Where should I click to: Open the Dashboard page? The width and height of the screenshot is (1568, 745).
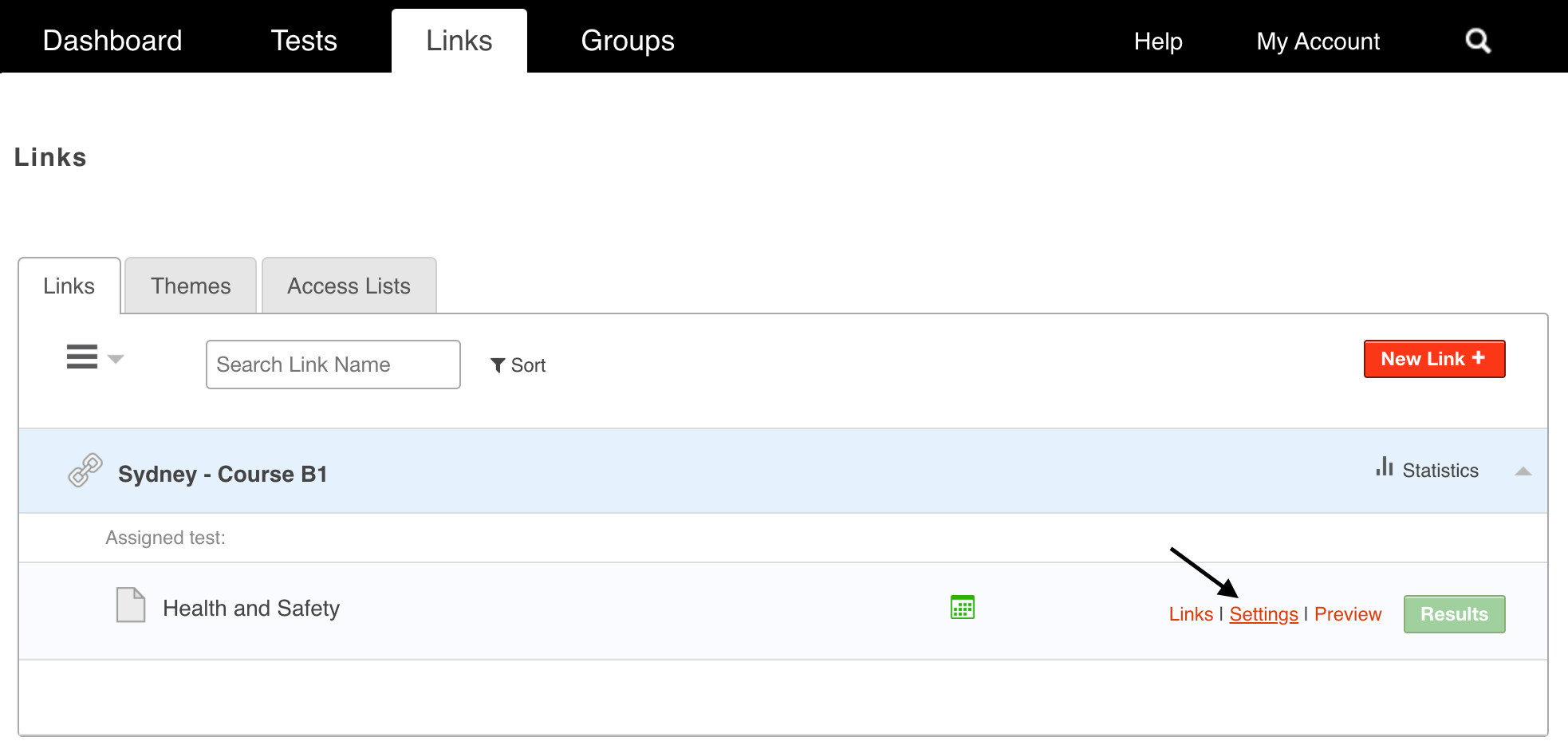[x=112, y=41]
